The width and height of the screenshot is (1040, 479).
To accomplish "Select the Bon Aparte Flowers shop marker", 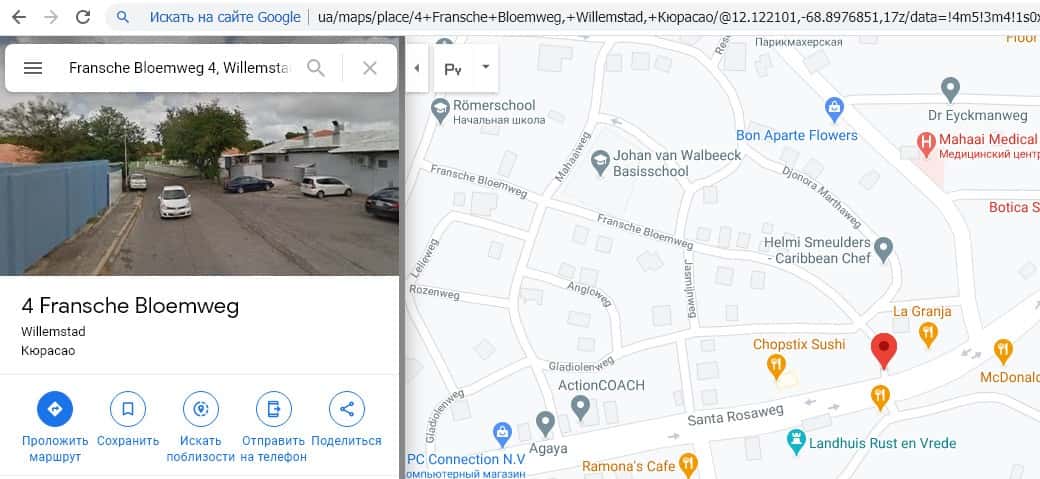I will (x=834, y=109).
